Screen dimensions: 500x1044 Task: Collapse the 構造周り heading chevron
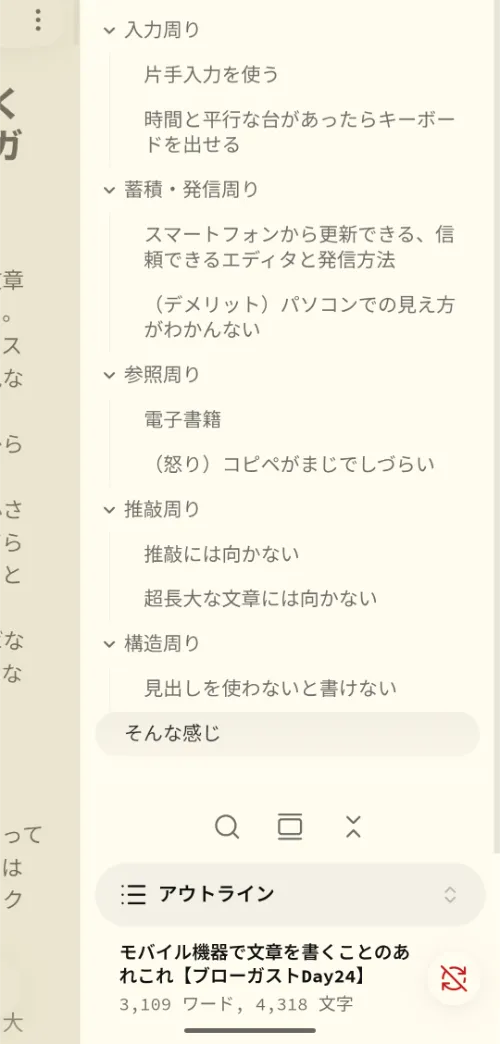[x=109, y=644]
